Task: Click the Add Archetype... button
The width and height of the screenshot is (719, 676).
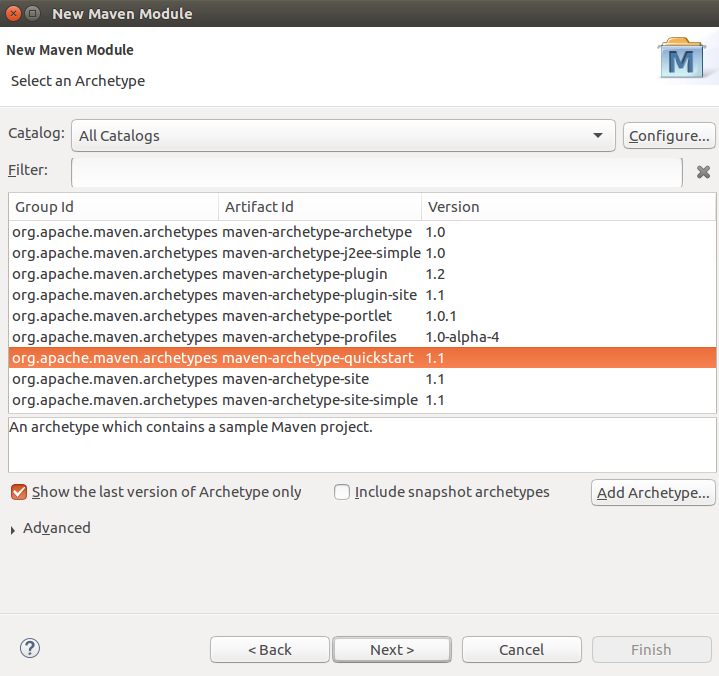Action: coord(653,493)
